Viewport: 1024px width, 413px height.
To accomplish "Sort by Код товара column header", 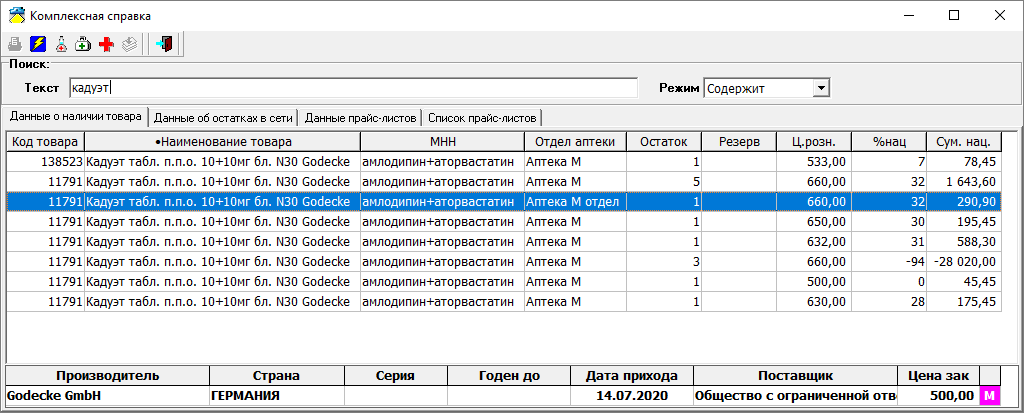I will pyautogui.click(x=45, y=142).
